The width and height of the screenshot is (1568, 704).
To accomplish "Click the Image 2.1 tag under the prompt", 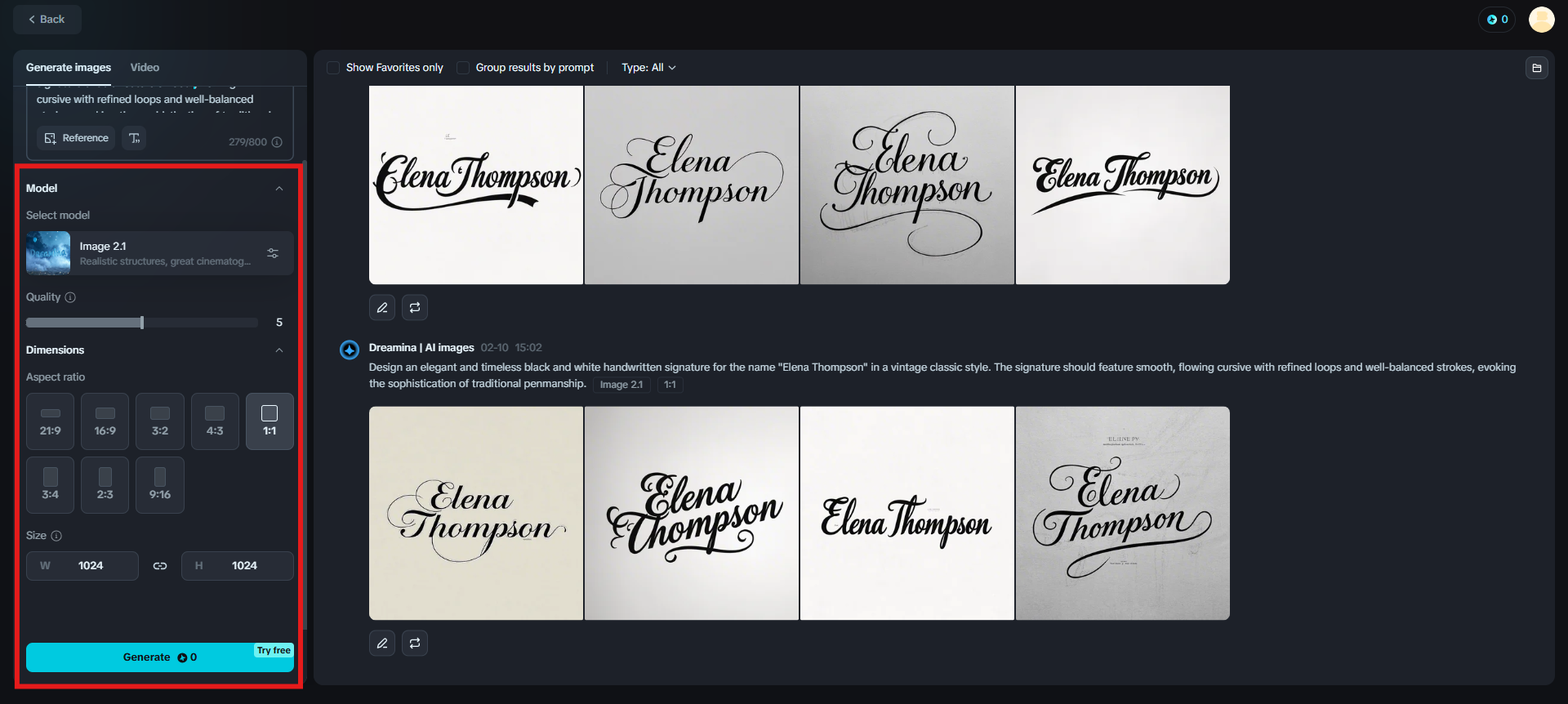I will 621,385.
